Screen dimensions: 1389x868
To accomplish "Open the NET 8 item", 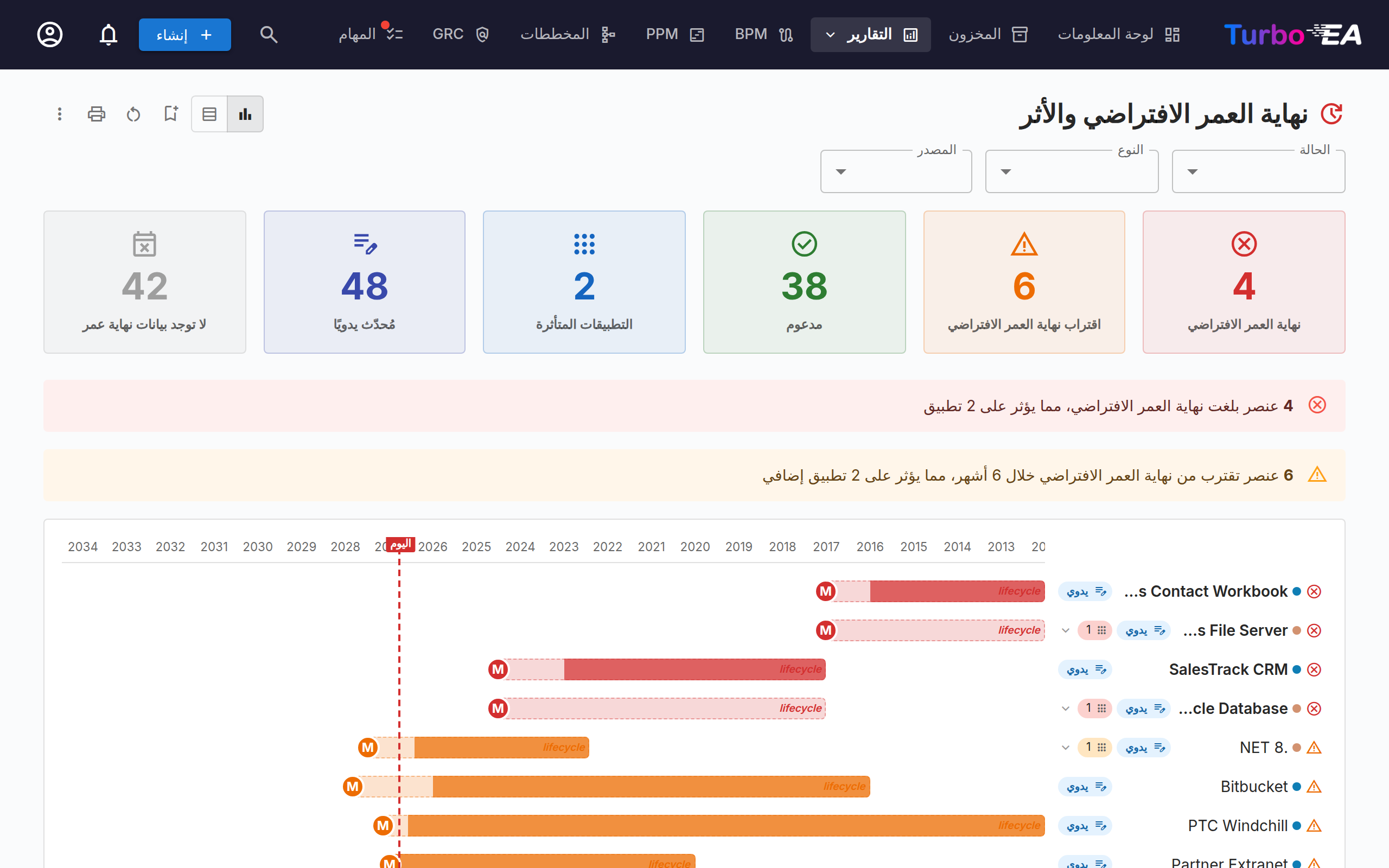I will 1264,748.
